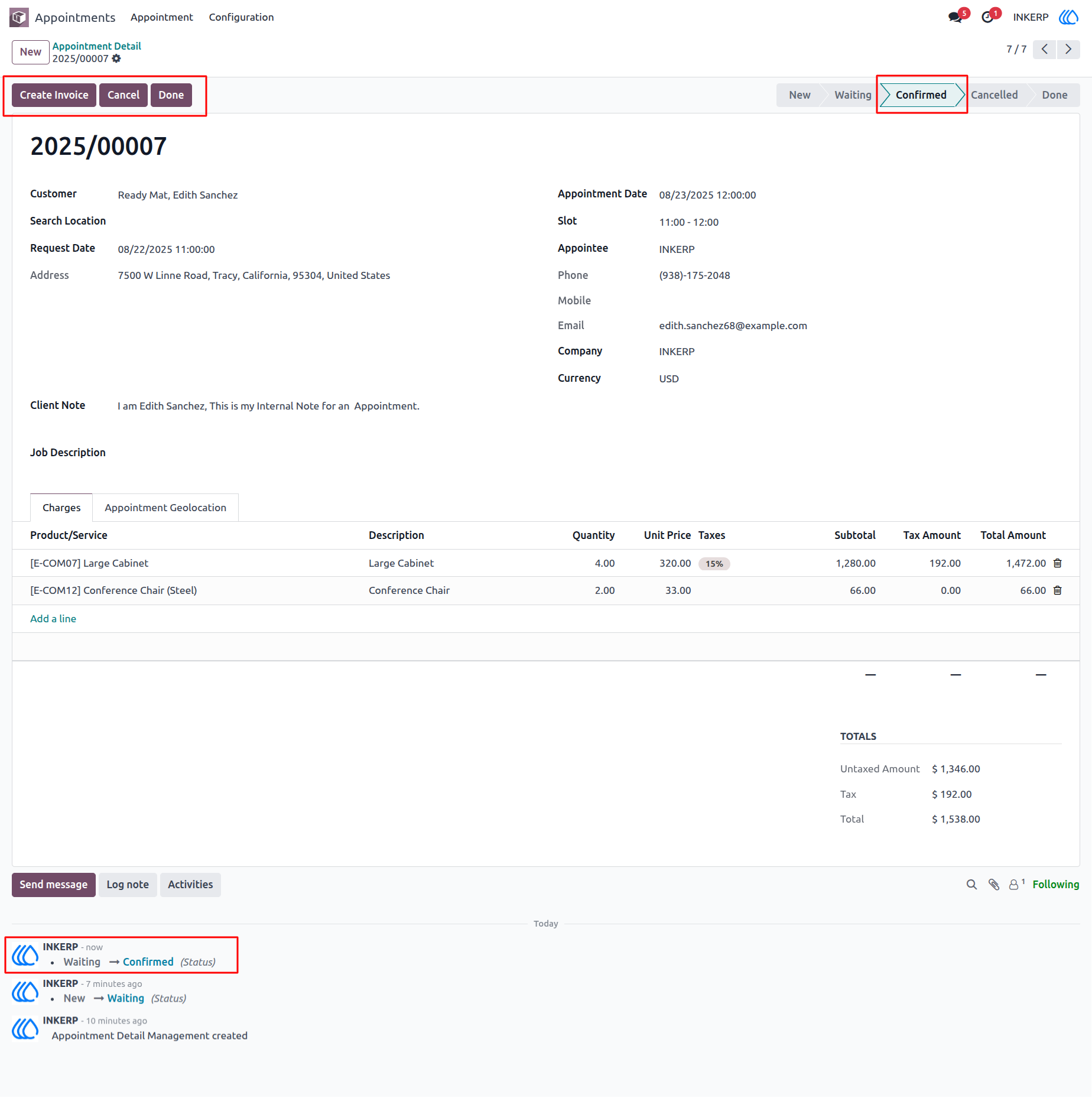Click the Send message button
The image size is (1092, 1098).
pos(54,885)
